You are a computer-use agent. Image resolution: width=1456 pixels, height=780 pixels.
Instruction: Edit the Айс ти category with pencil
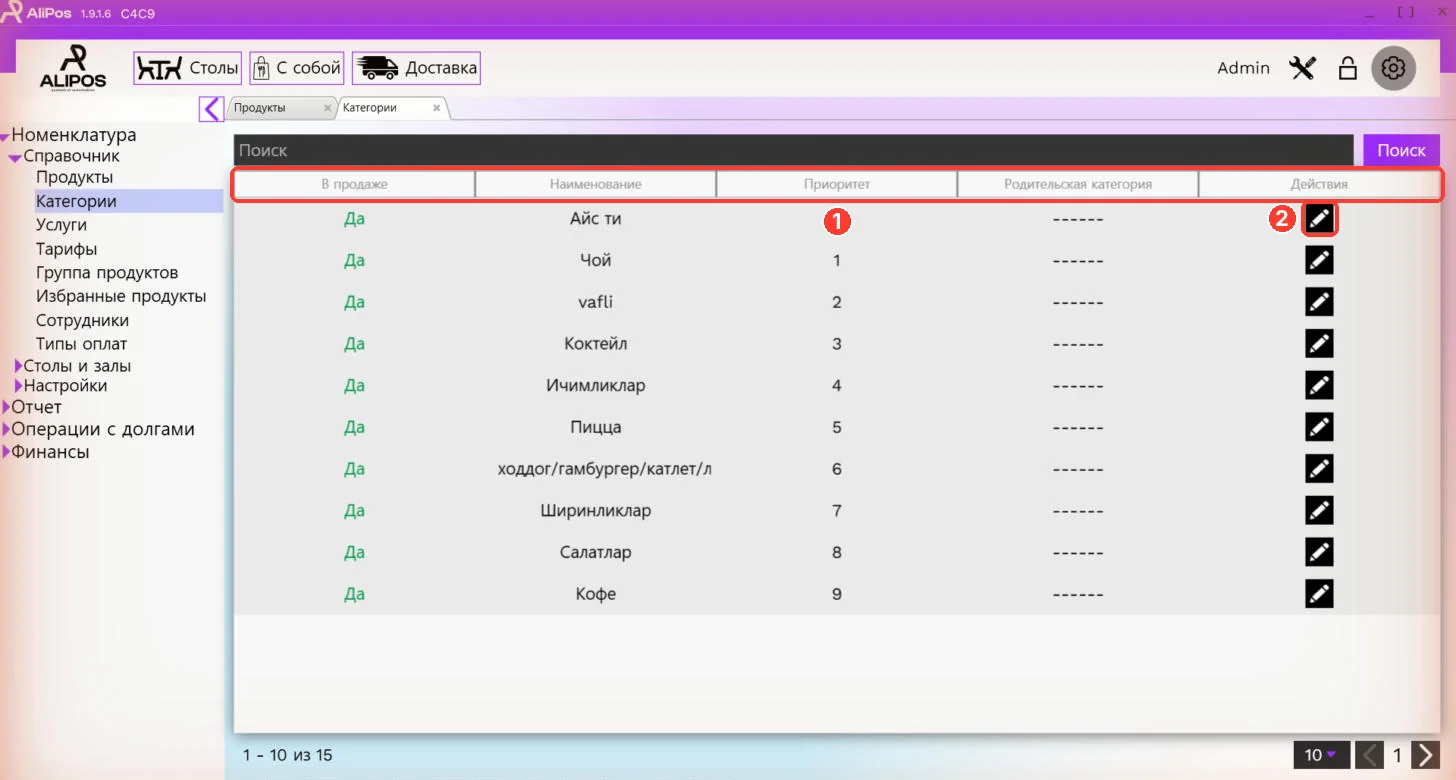1319,219
